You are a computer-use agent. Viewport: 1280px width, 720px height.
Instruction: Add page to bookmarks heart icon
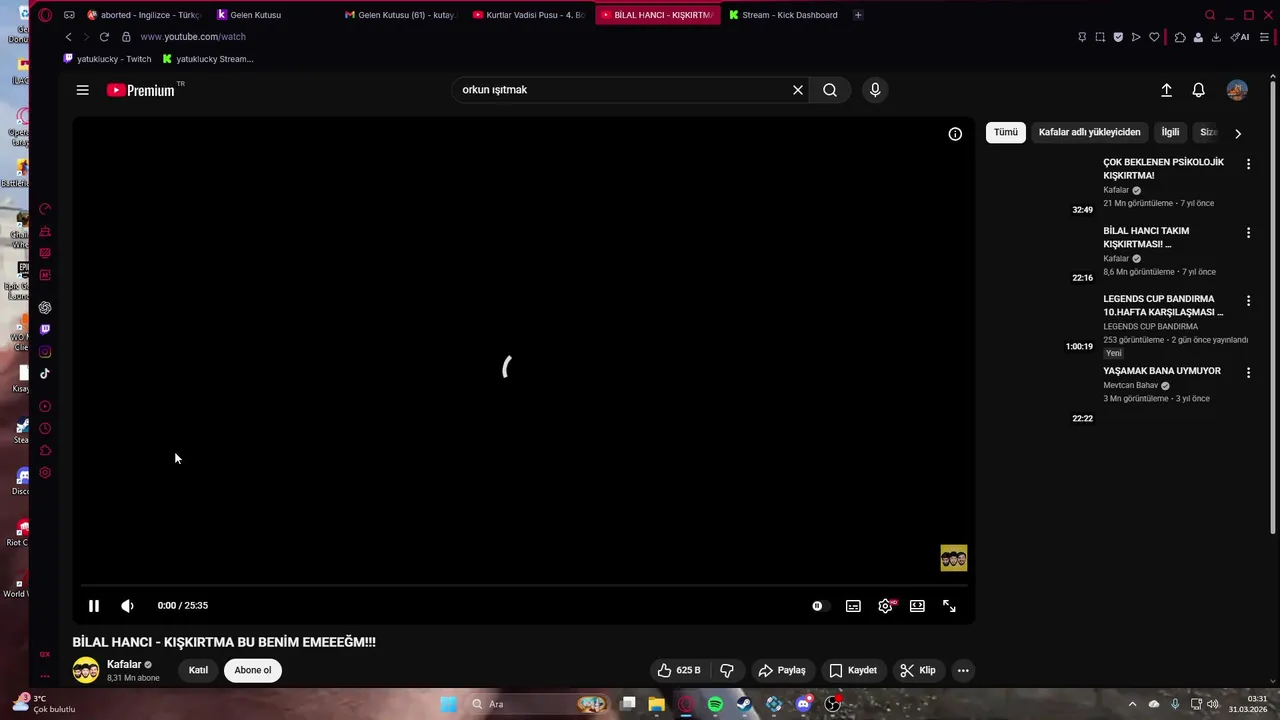(1154, 37)
